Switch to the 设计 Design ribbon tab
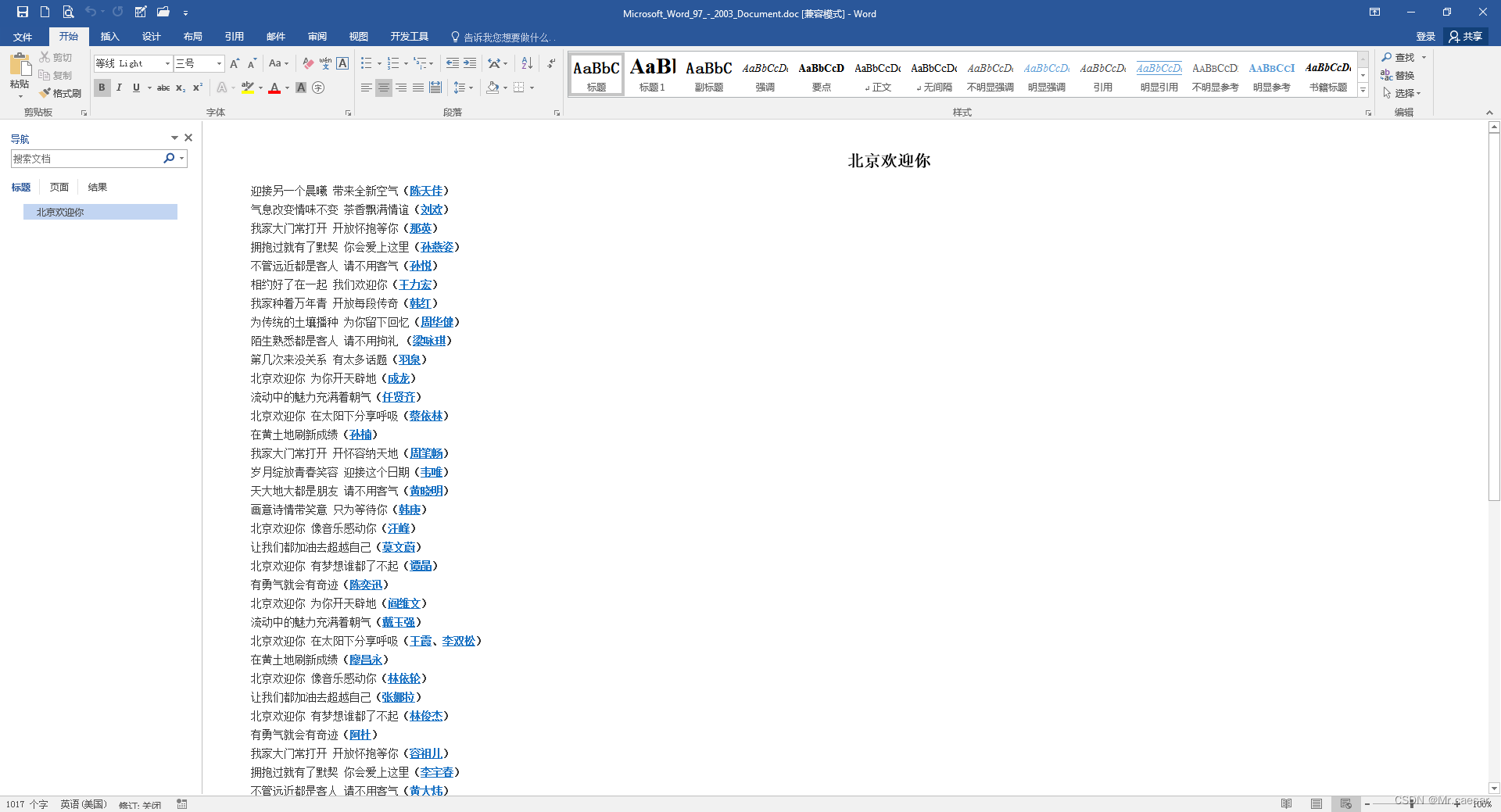This screenshot has height=812, width=1501. point(151,37)
